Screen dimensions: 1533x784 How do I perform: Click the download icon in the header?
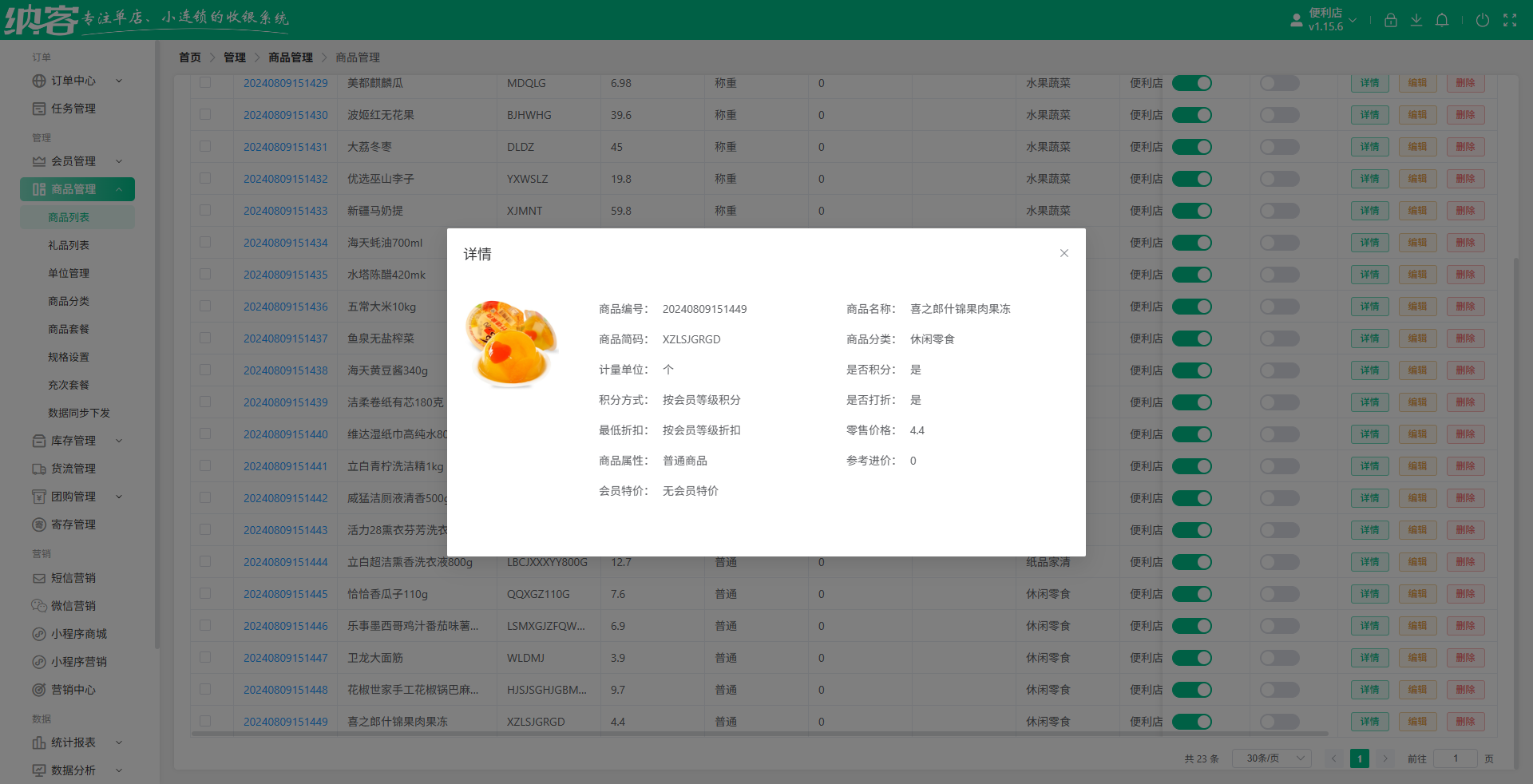click(1417, 20)
